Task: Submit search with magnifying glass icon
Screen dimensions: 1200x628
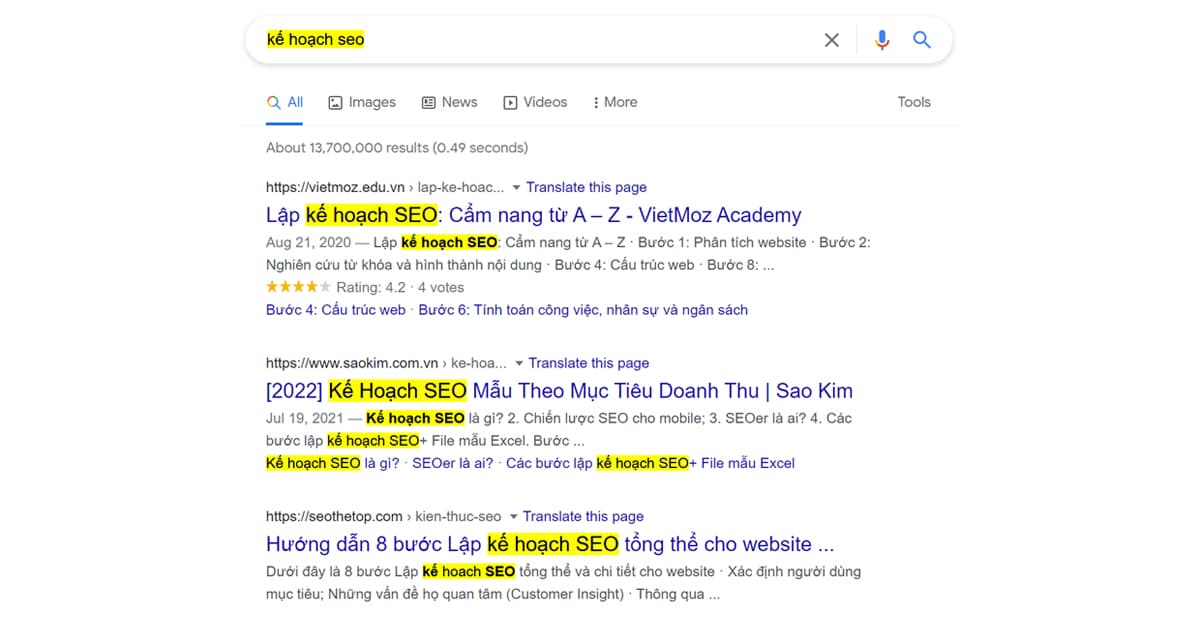Action: click(x=922, y=40)
